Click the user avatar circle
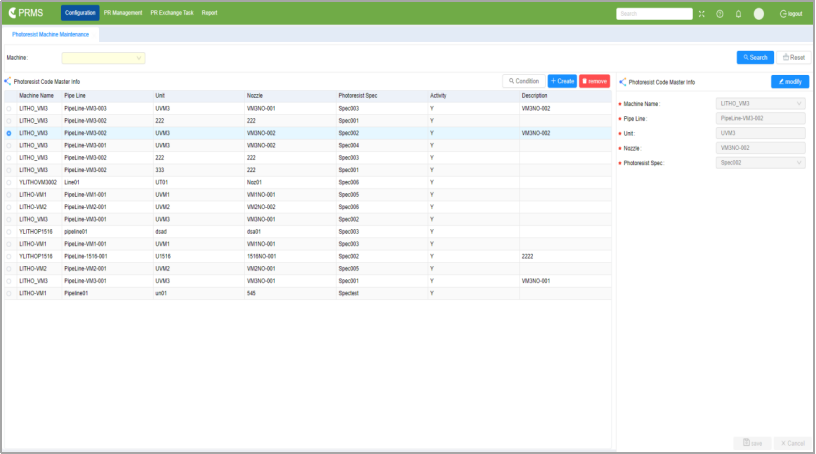816x454 pixels. [759, 14]
